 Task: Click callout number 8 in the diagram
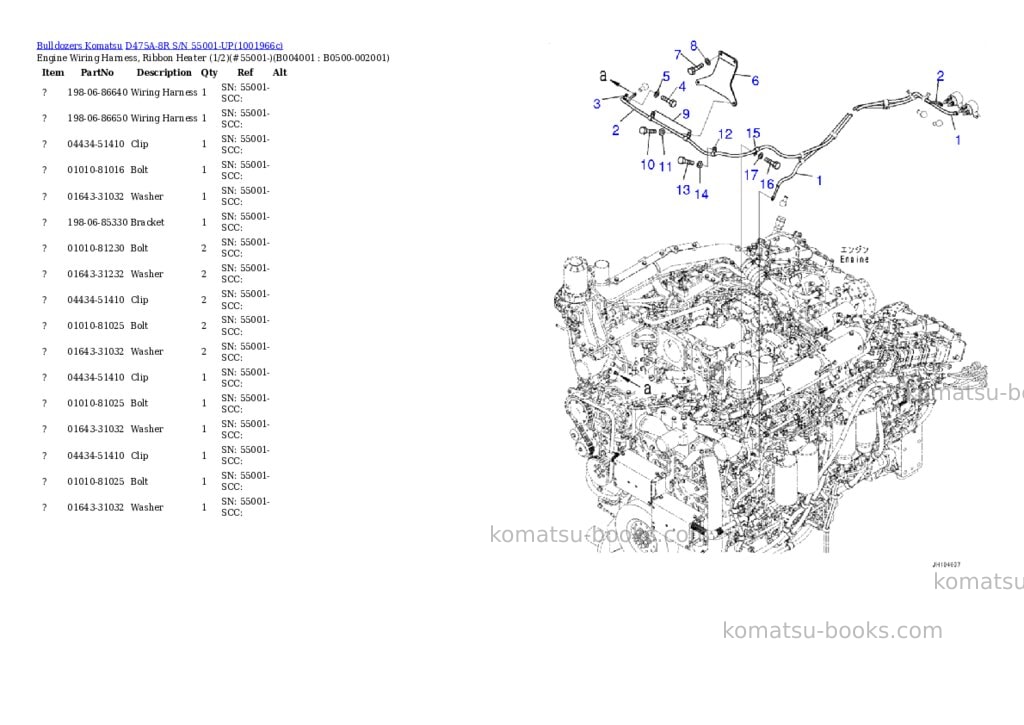tap(694, 46)
